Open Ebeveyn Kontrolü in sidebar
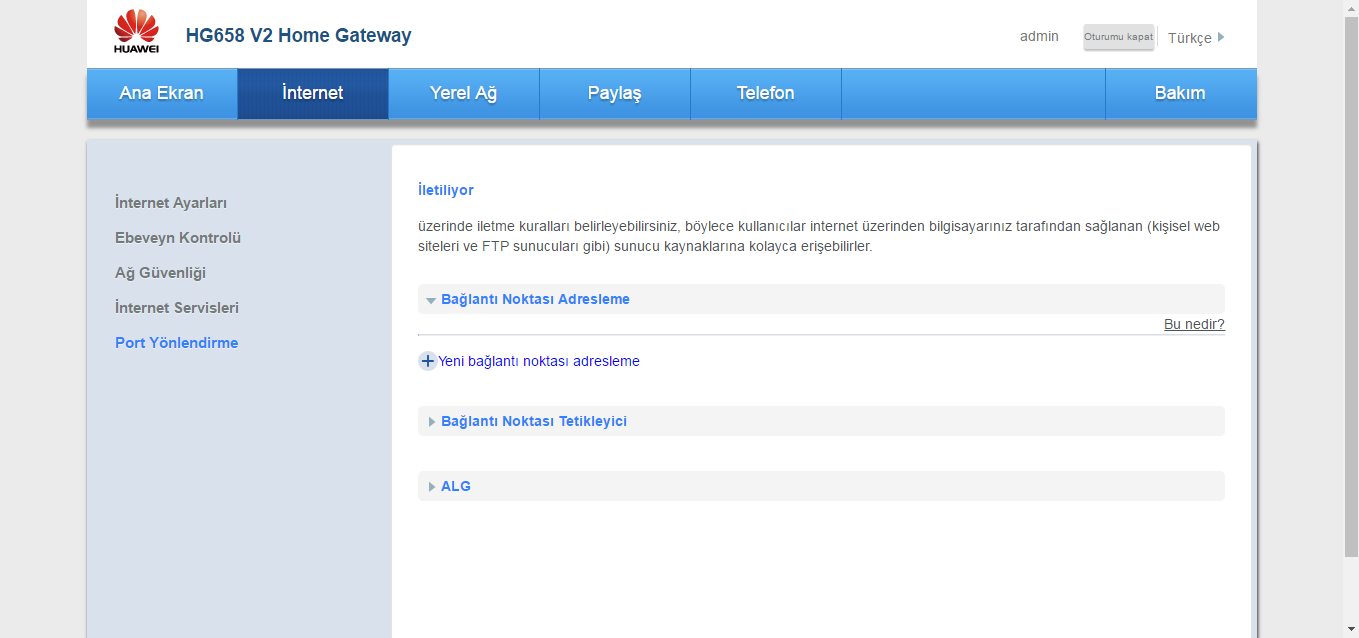The width and height of the screenshot is (1359, 638). pyautogui.click(x=178, y=238)
